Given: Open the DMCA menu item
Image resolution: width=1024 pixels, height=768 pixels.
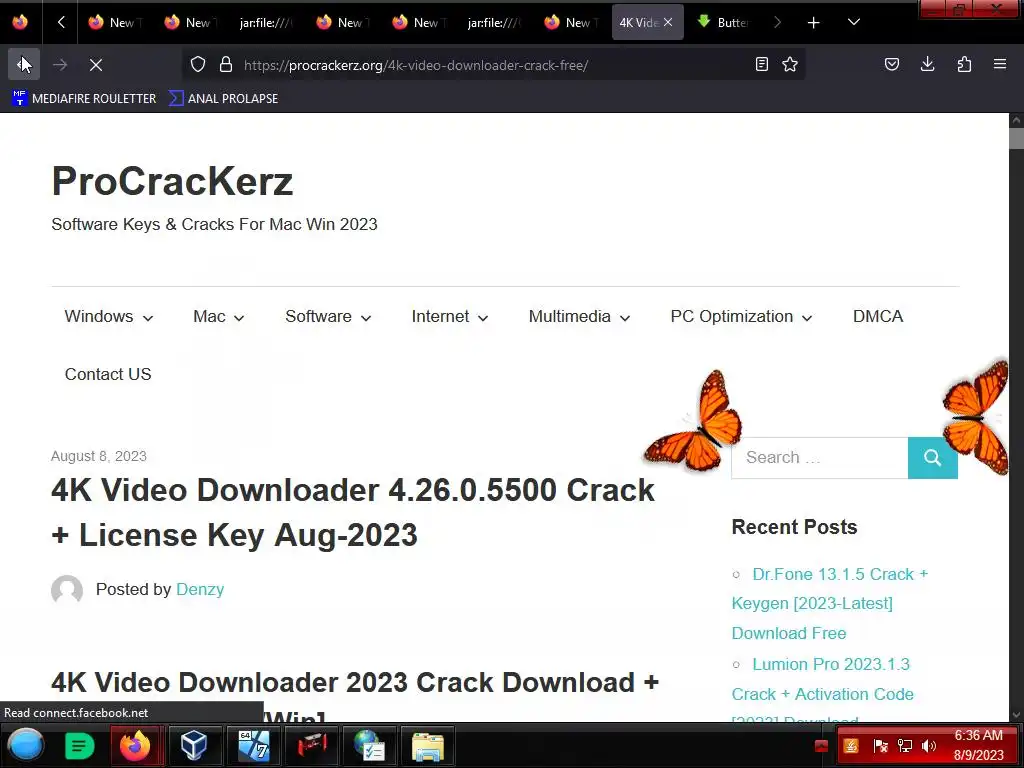Looking at the screenshot, I should click(x=878, y=317).
